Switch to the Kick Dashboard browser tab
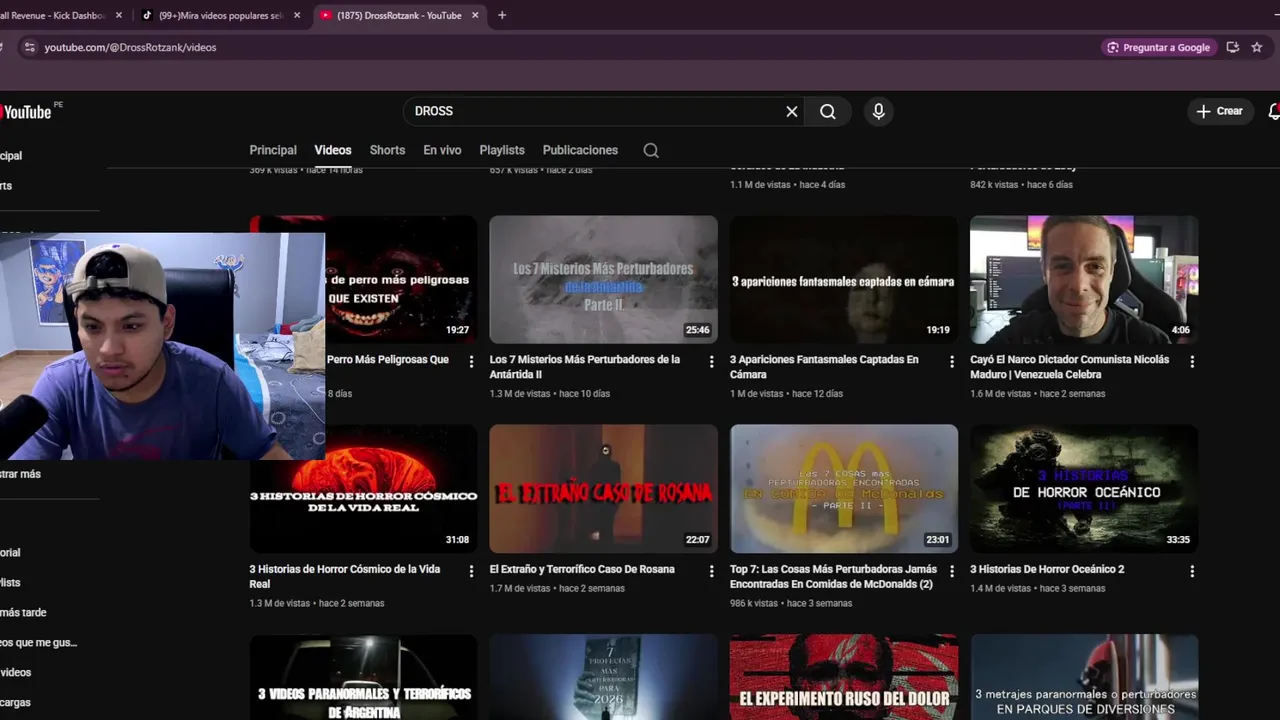Viewport: 1280px width, 720px height. pyautogui.click(x=52, y=15)
